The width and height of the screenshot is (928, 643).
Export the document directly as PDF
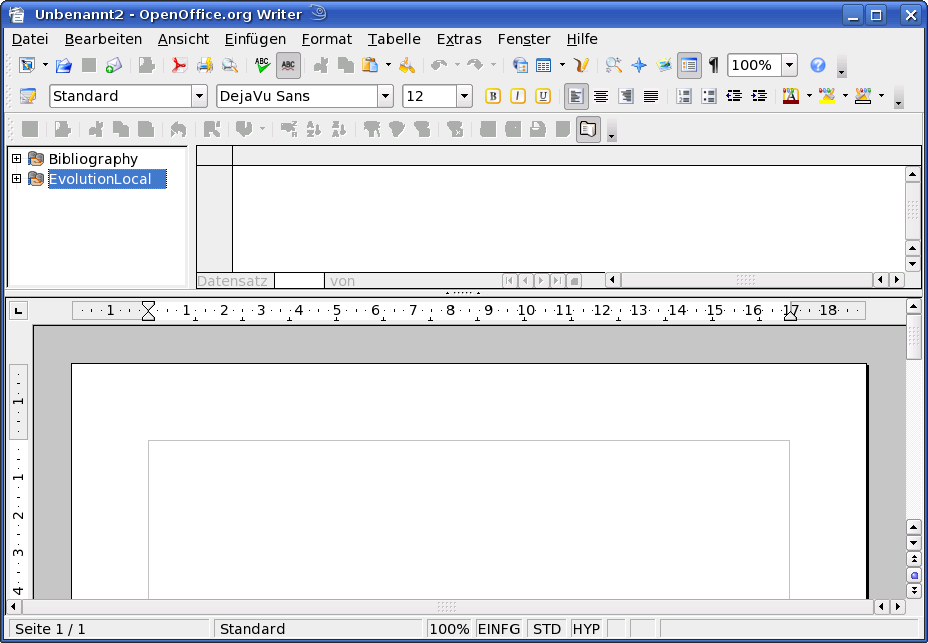(x=180, y=63)
